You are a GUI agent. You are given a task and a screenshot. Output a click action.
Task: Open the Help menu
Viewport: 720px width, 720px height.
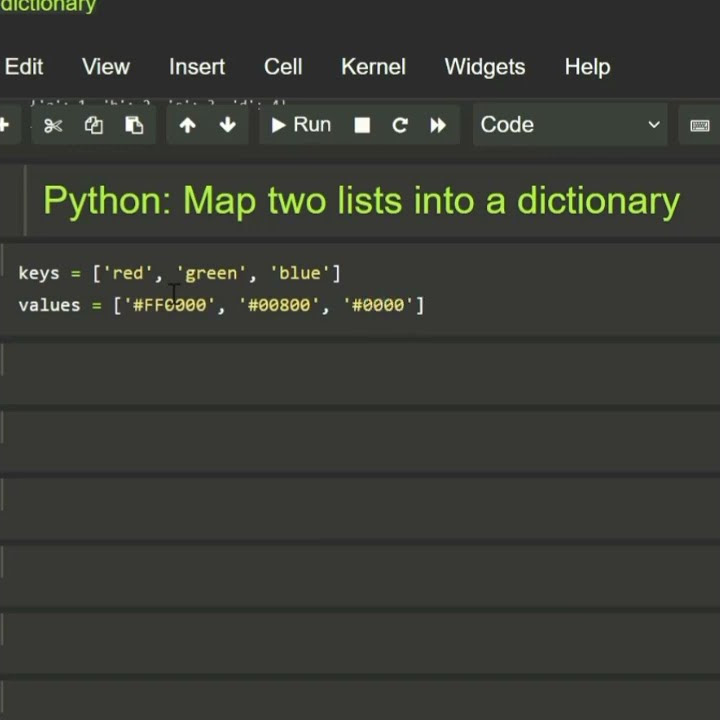[x=587, y=67]
